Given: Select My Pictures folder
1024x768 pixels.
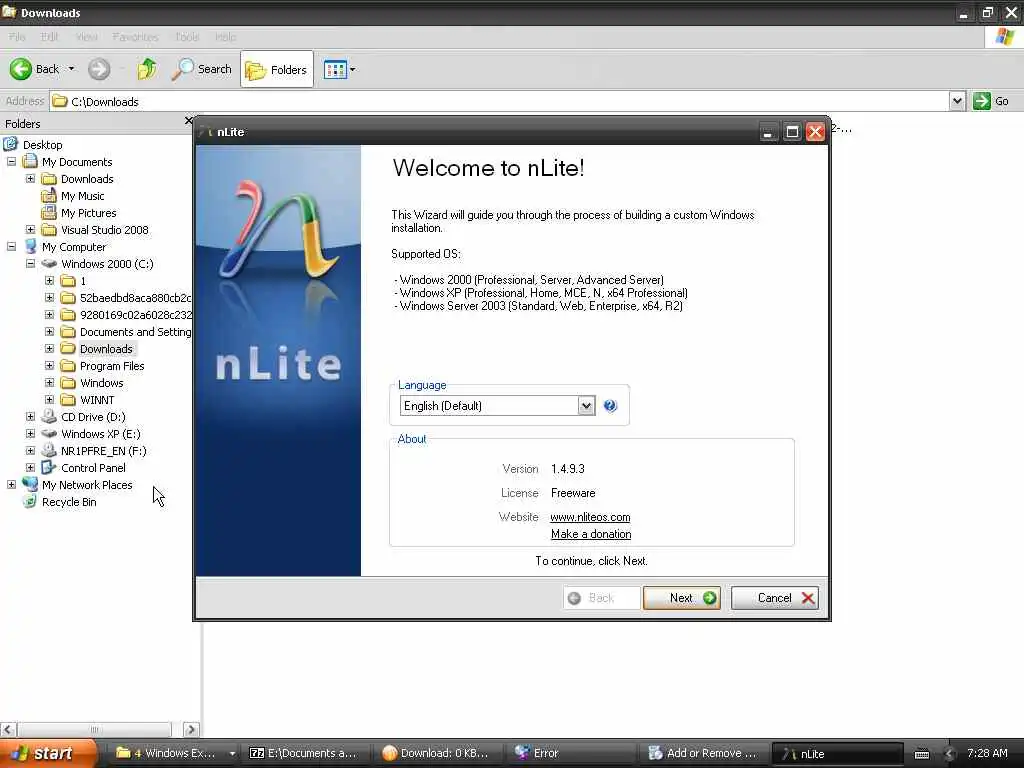Looking at the screenshot, I should (88, 212).
